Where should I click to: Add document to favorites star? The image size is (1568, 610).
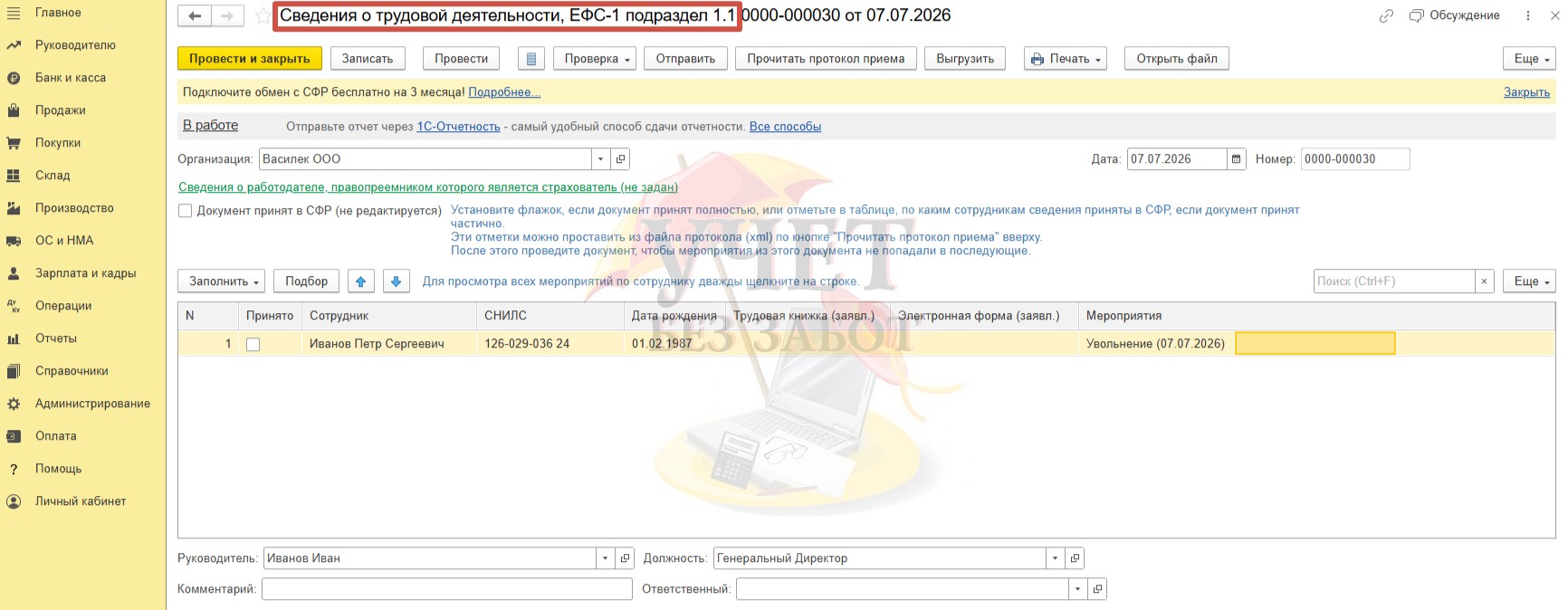tap(262, 16)
